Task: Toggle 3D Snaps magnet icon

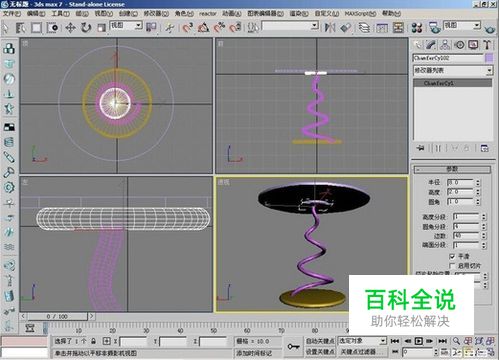Action: (187, 27)
